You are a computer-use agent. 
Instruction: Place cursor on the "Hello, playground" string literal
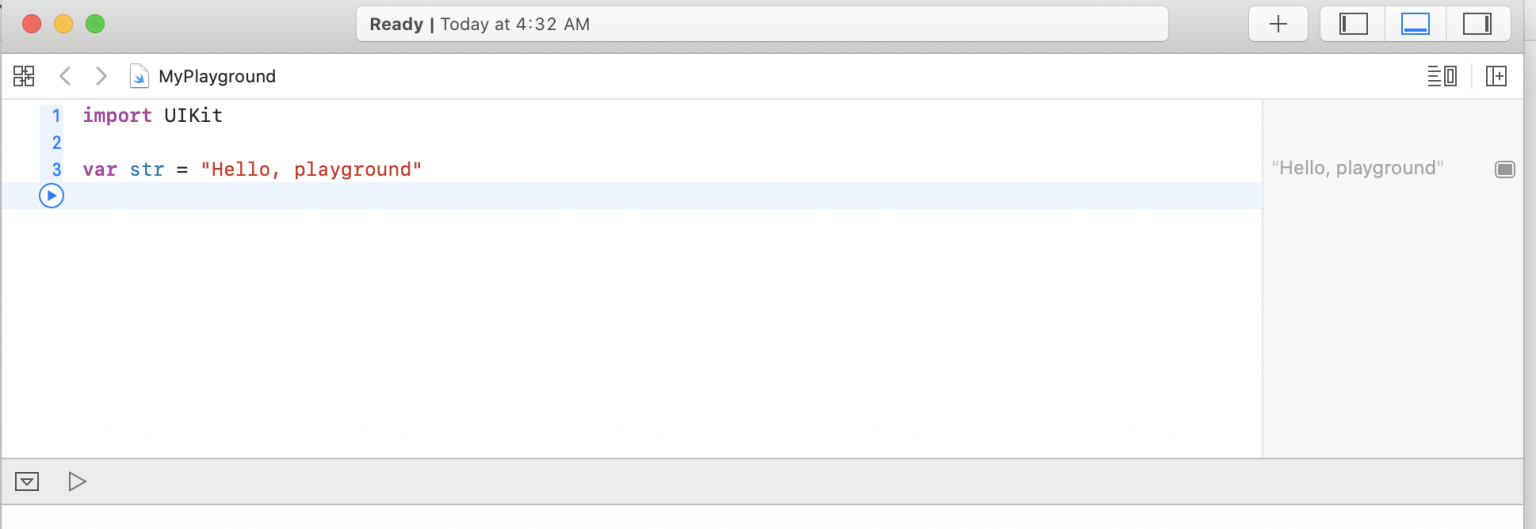pyautogui.click(x=311, y=170)
